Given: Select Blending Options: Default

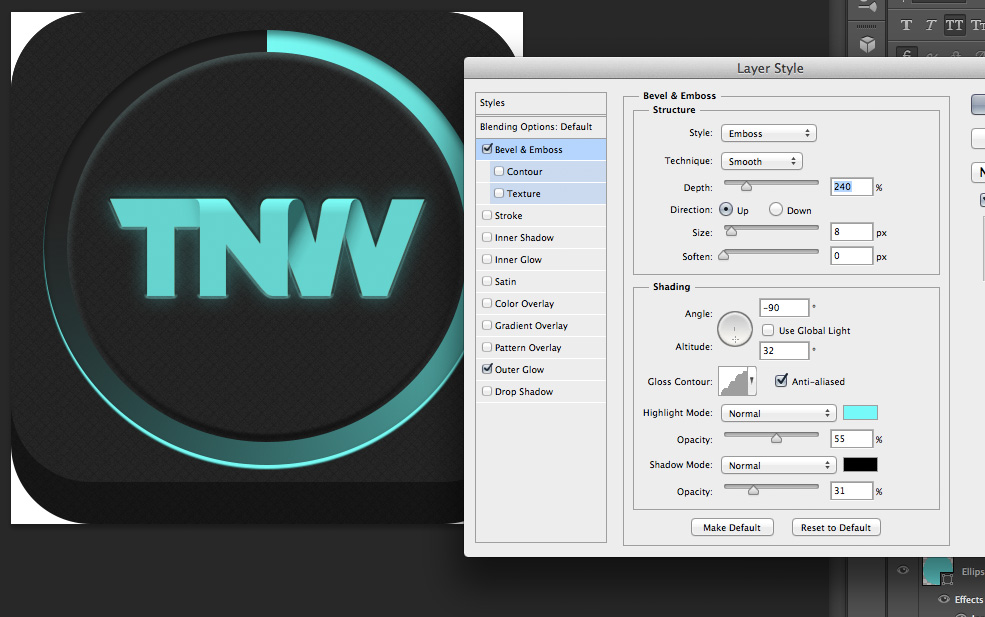Looking at the screenshot, I should click(541, 126).
